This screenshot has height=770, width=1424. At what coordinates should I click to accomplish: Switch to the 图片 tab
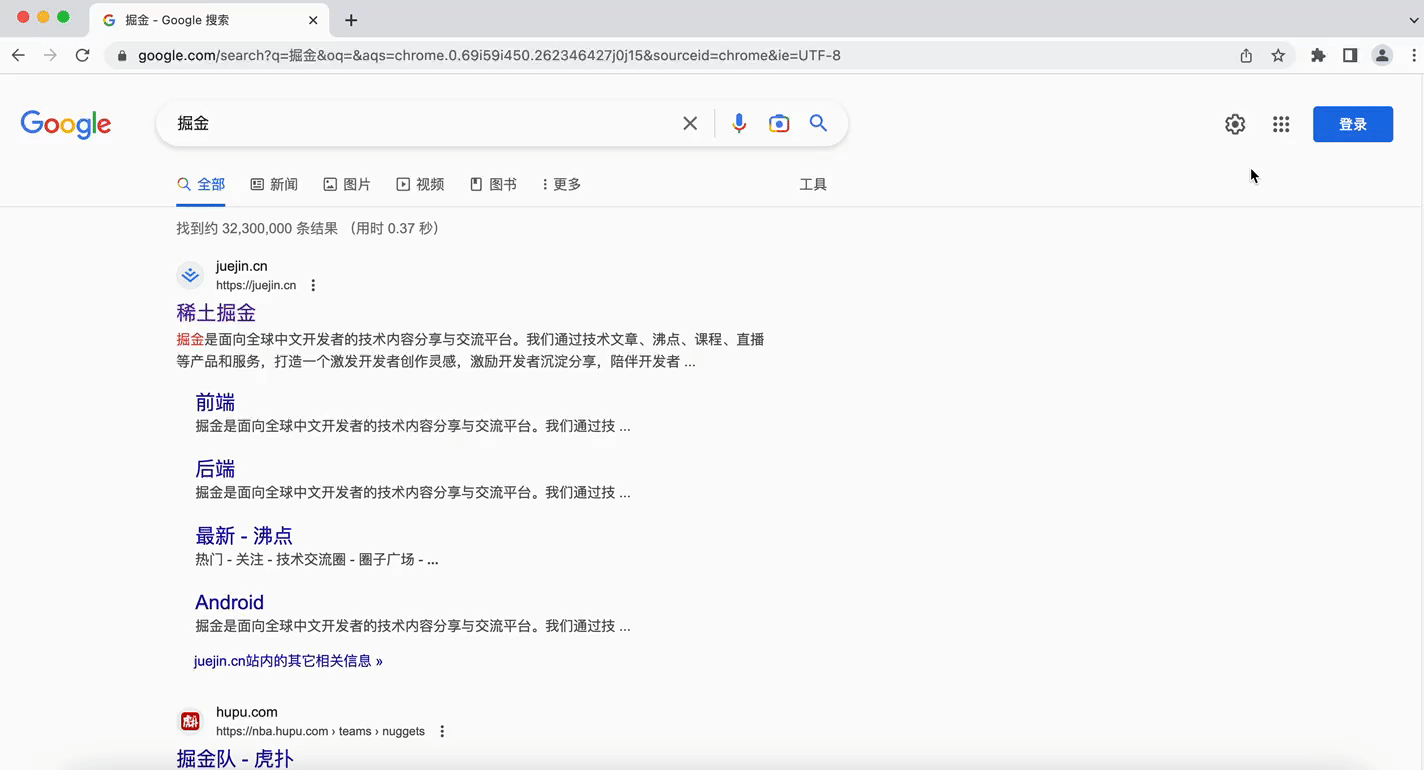point(347,184)
